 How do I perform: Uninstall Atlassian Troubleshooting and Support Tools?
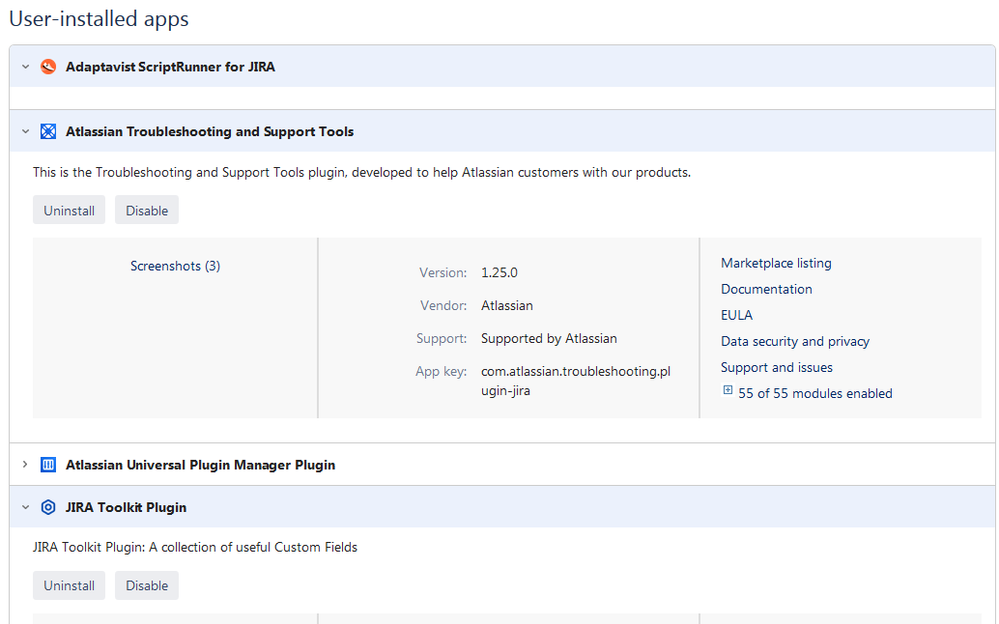click(69, 210)
